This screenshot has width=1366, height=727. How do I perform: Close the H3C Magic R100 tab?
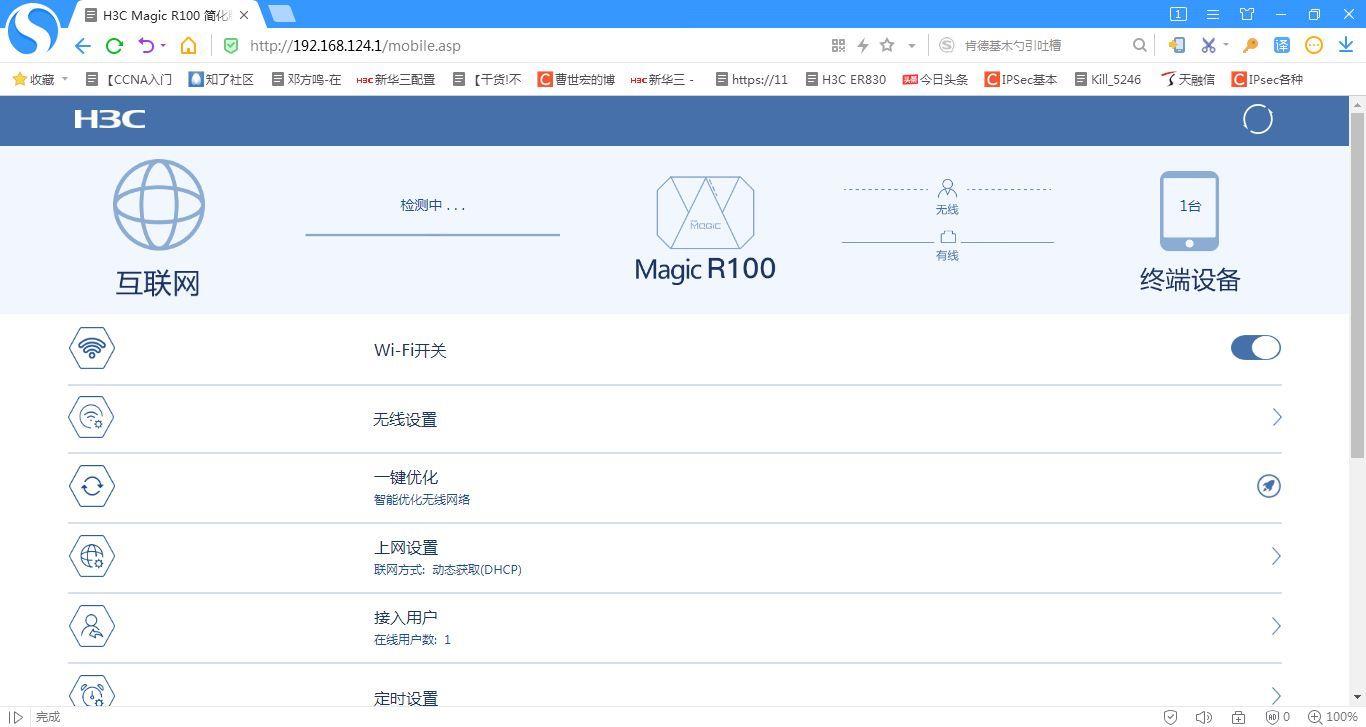[x=244, y=15]
